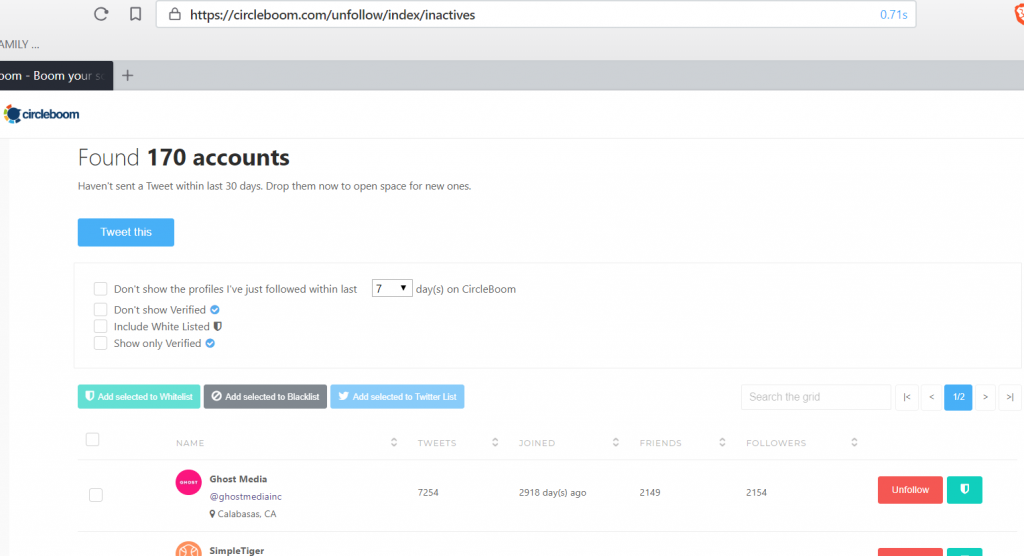The image size is (1024, 556).
Task: Select the Ghost Media row checkbox
Action: pyautogui.click(x=96, y=495)
